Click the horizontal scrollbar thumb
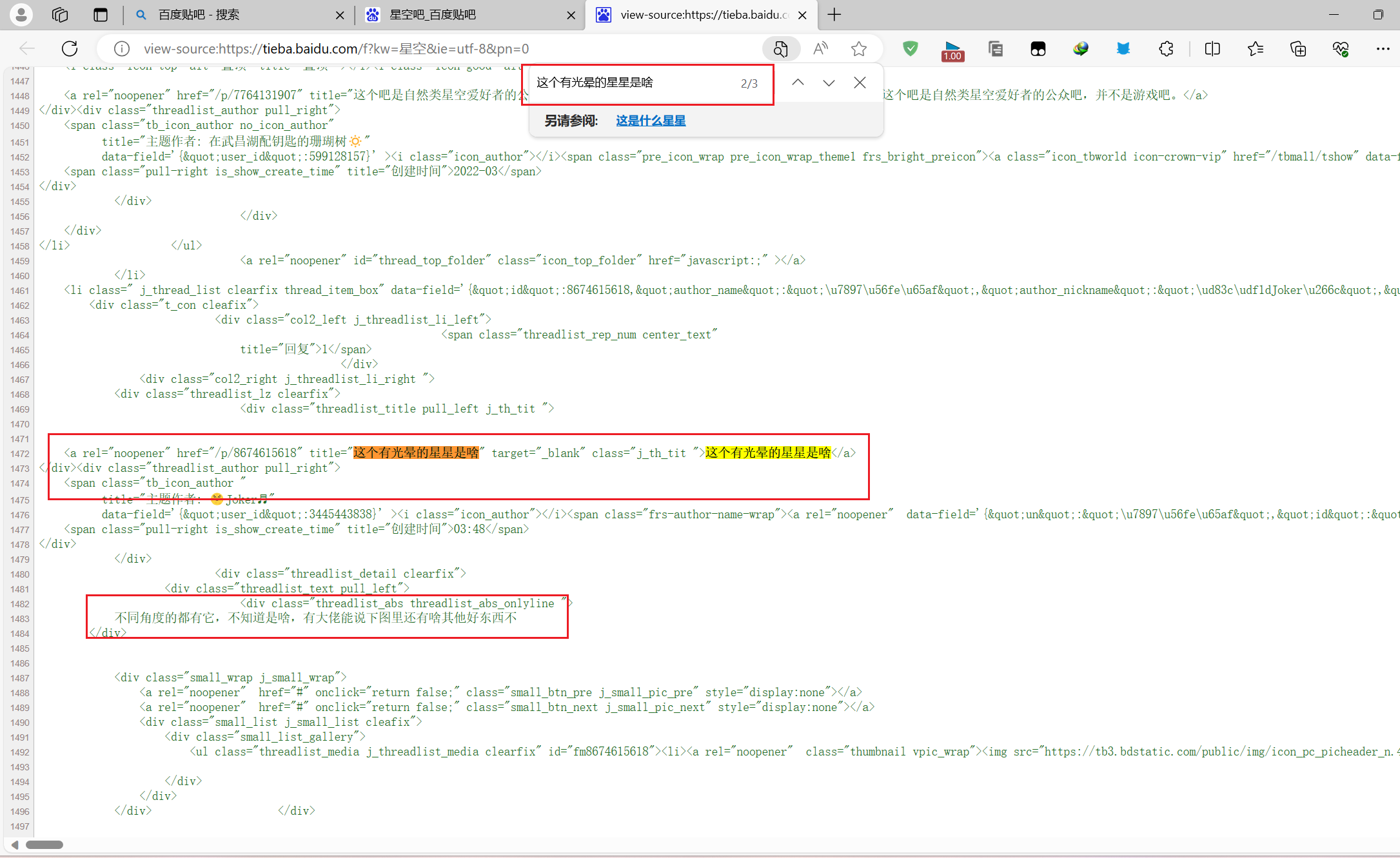 [x=44, y=844]
